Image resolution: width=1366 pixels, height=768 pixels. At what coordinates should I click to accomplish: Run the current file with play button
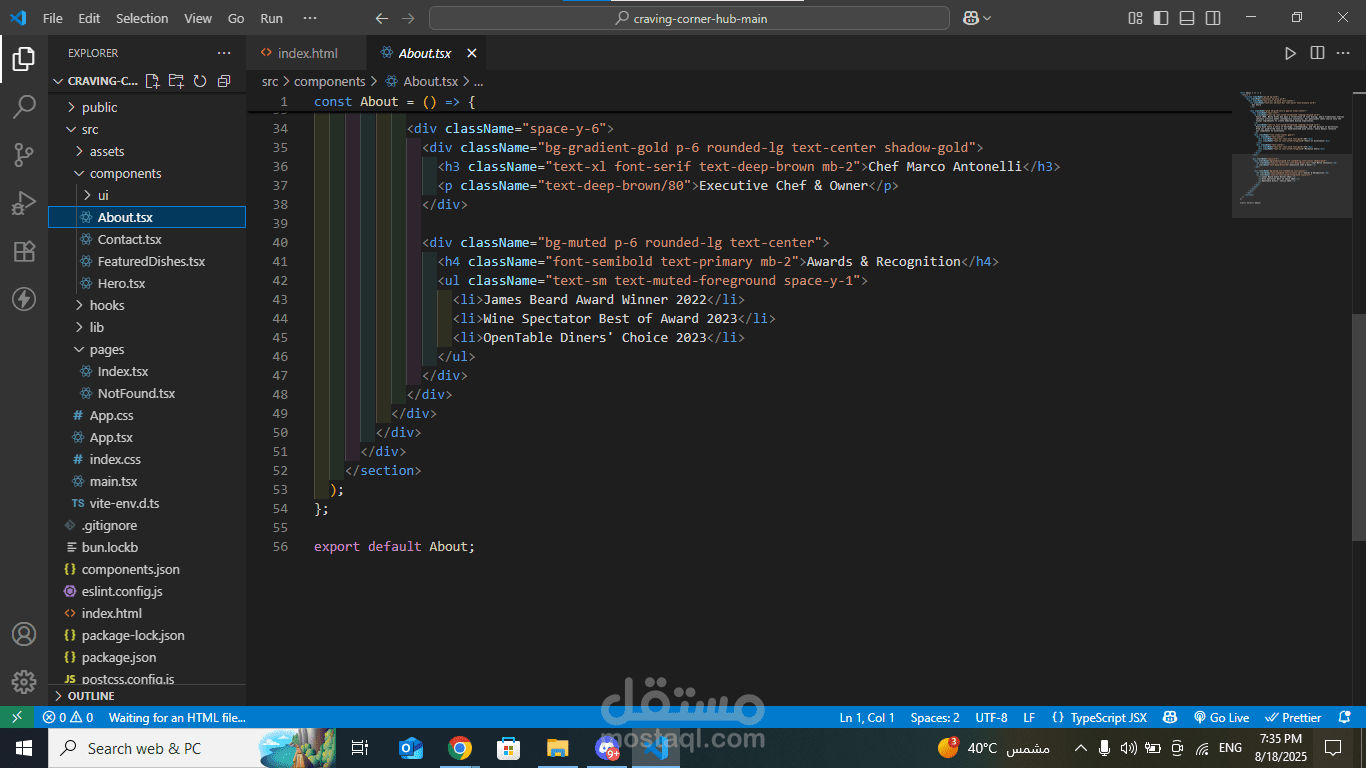pyautogui.click(x=1290, y=53)
